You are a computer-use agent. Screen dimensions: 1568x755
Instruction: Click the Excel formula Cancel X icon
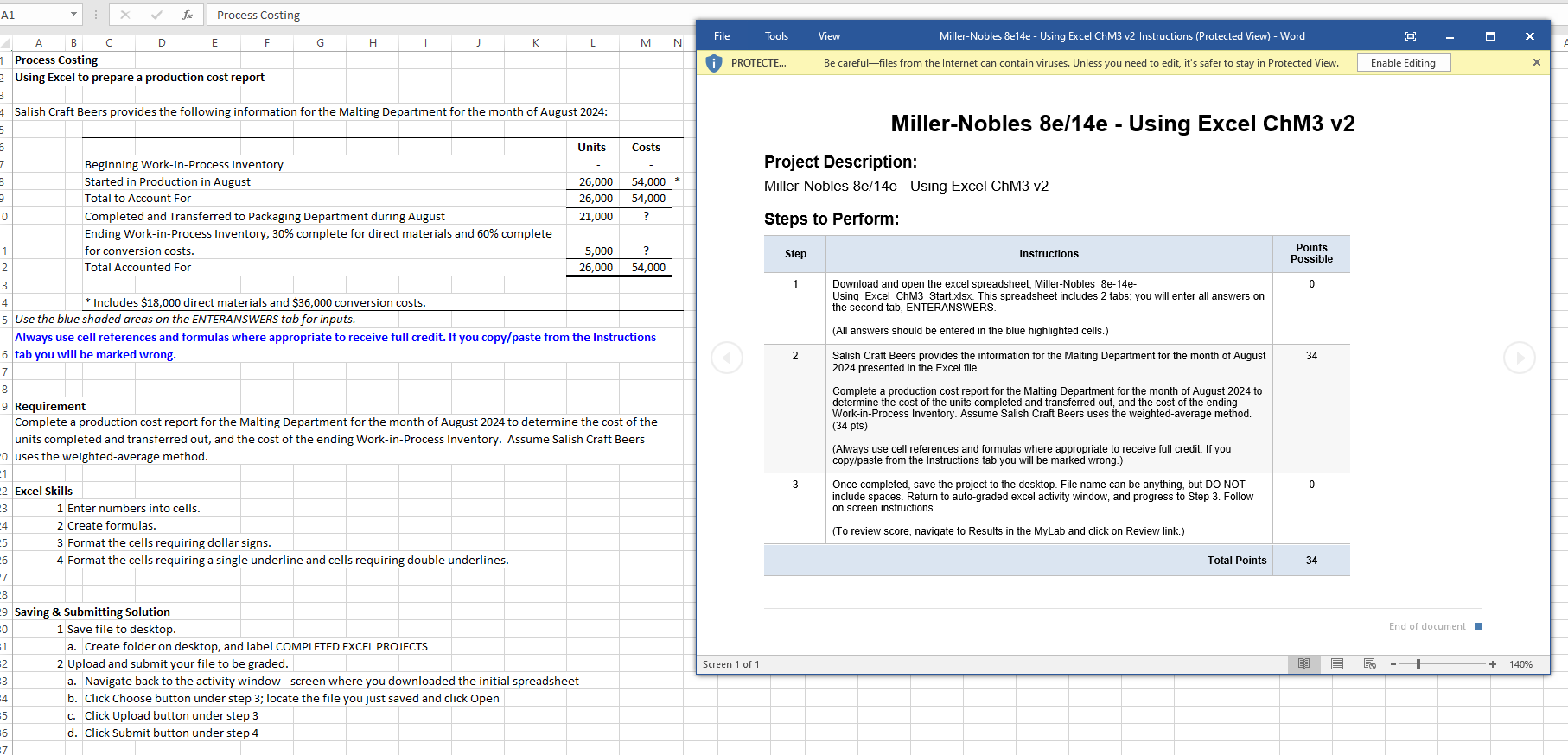125,15
